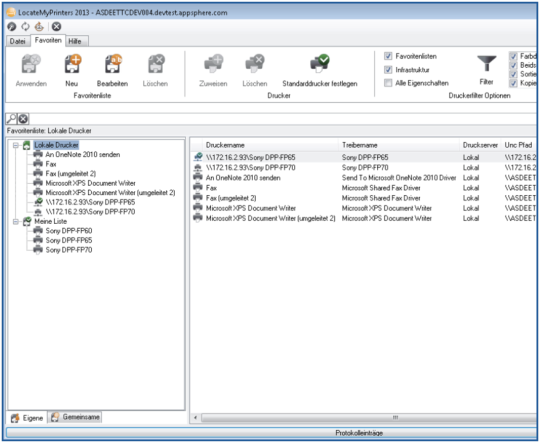Open the Filter funnel icon

pos(486,63)
